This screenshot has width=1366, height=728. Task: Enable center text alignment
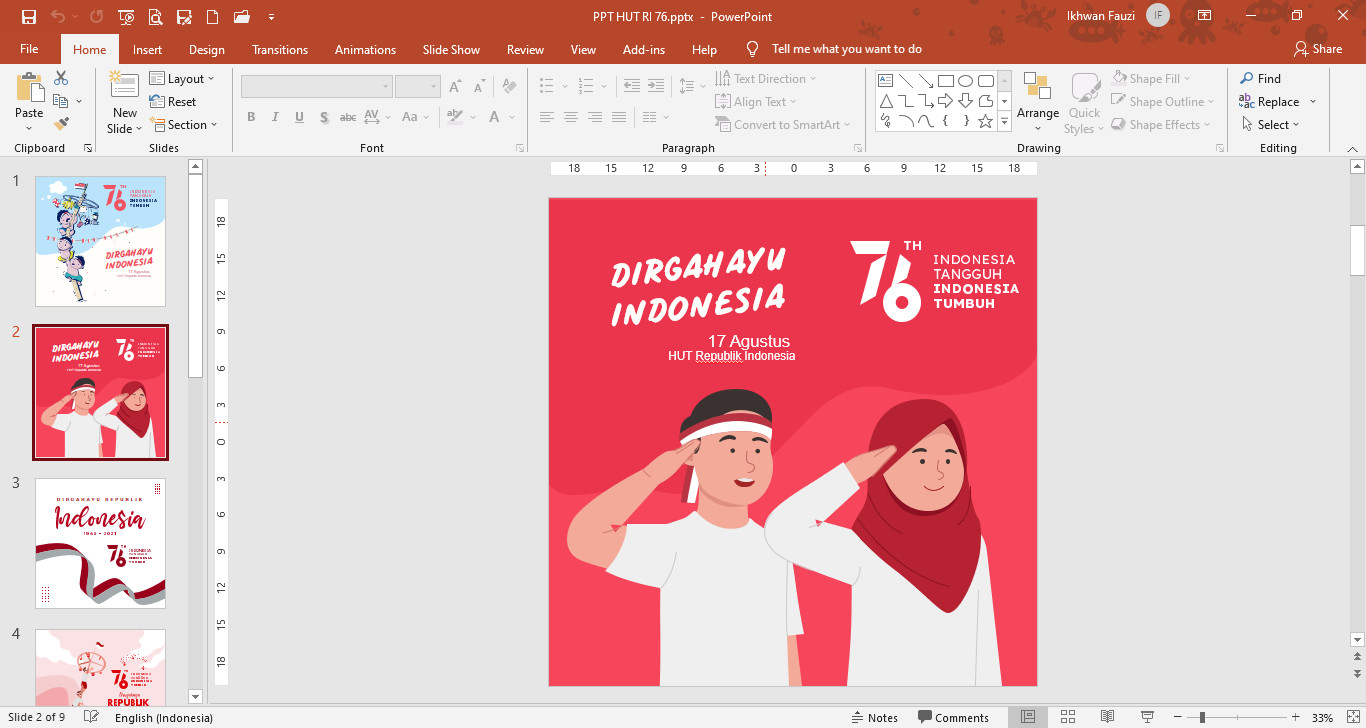[570, 117]
